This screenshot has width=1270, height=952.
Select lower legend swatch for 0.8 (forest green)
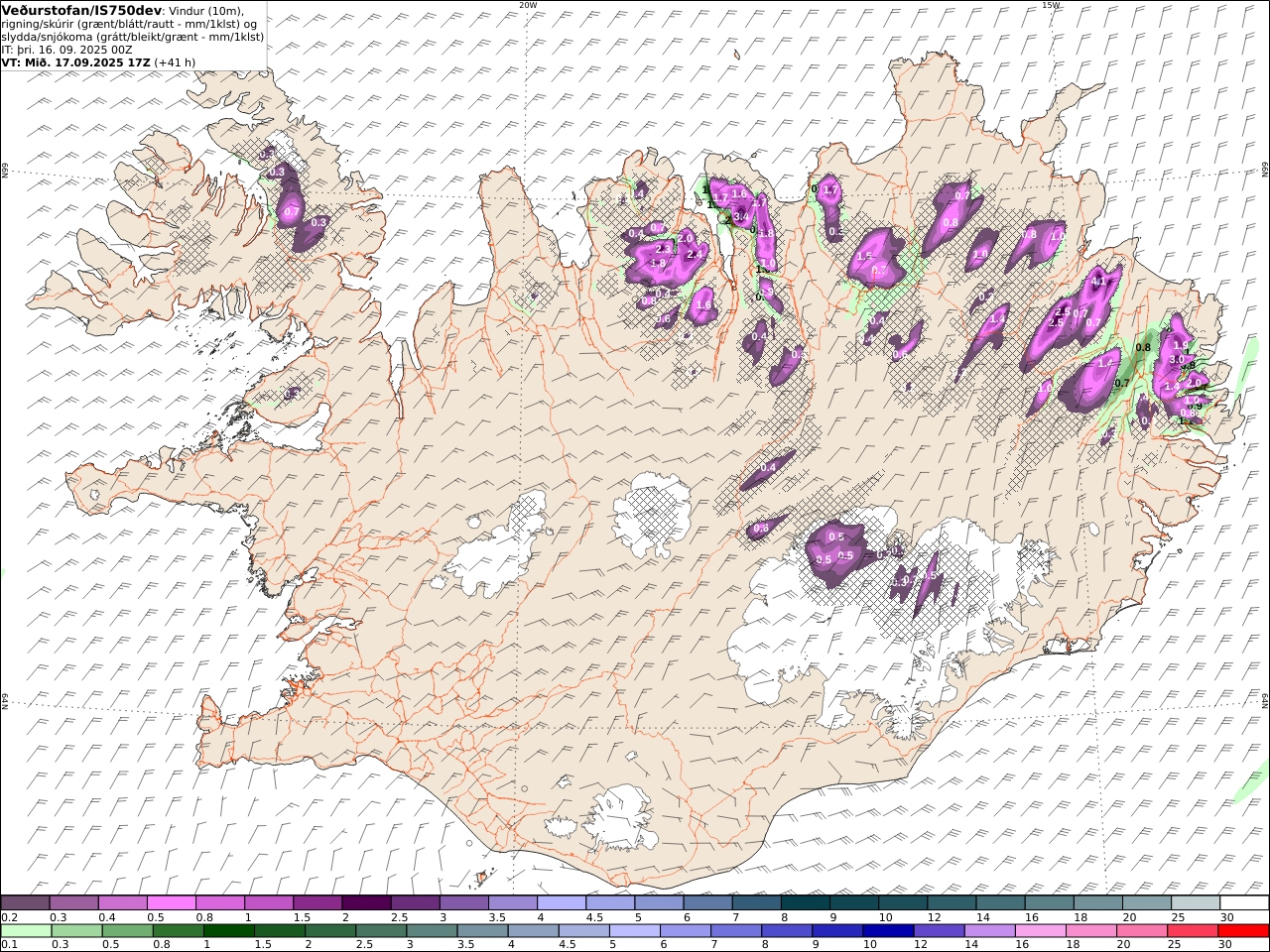pyautogui.click(x=178, y=930)
